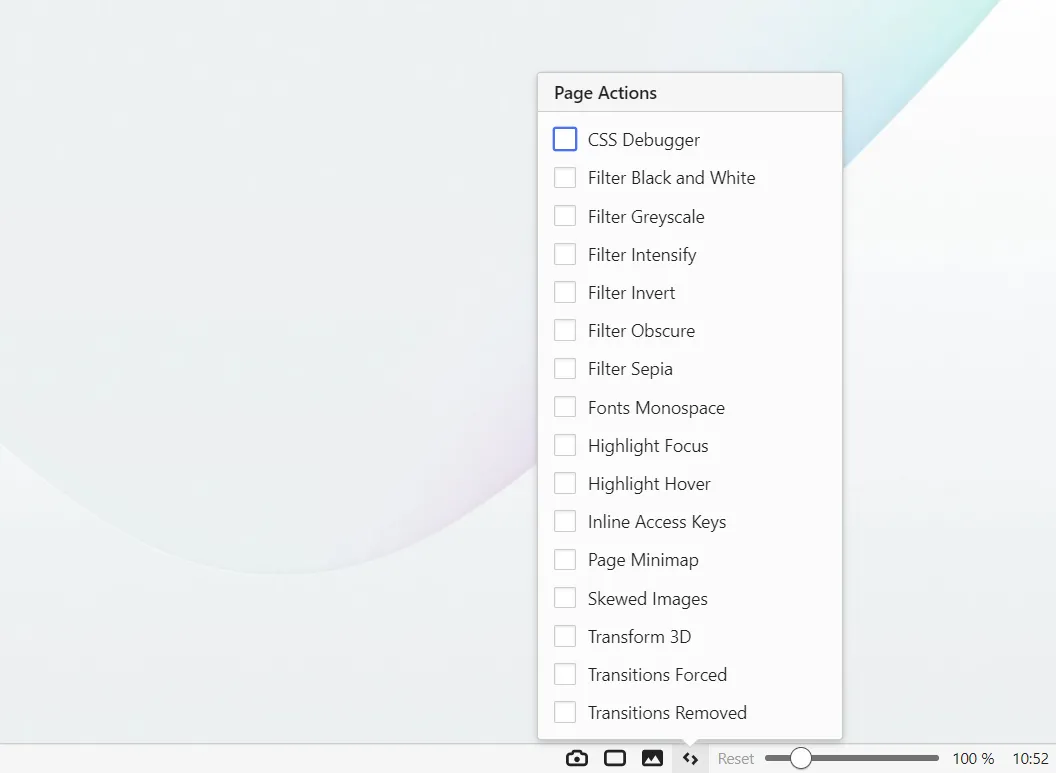This screenshot has width=1056, height=773.
Task: Turn on Skewed Images
Action: tap(565, 598)
